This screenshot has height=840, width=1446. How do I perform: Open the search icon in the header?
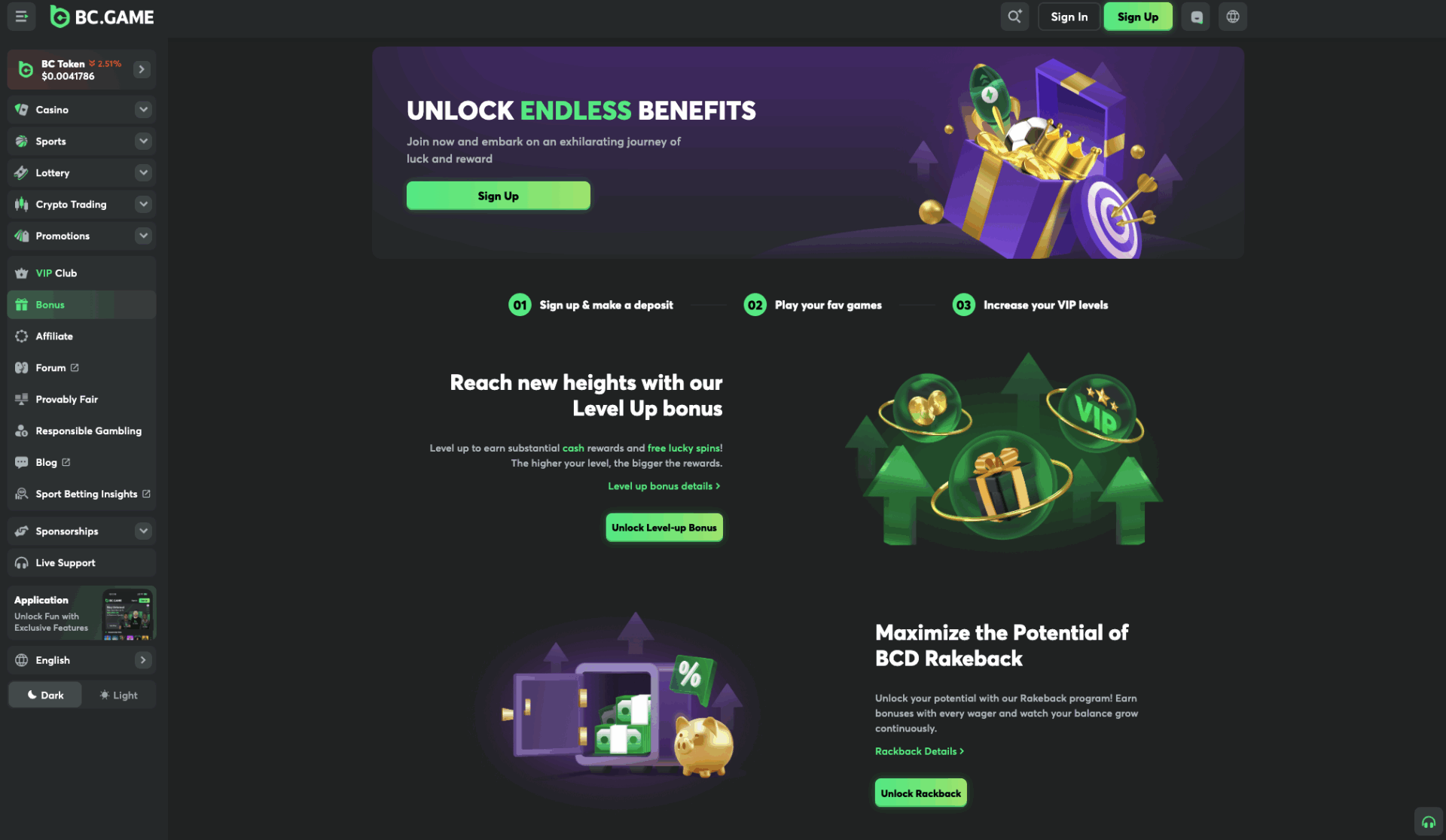pos(1014,17)
